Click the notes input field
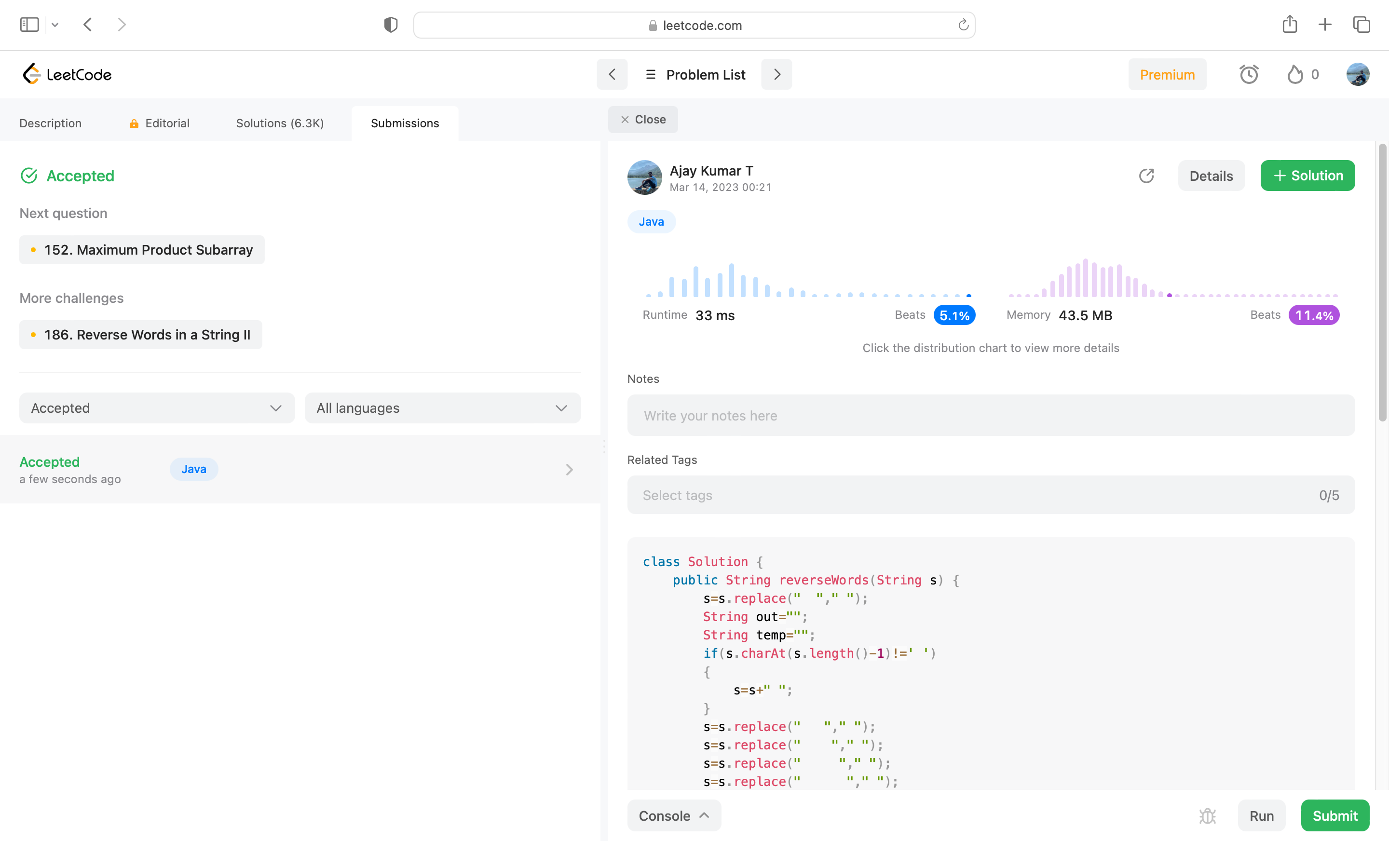 pyautogui.click(x=991, y=416)
